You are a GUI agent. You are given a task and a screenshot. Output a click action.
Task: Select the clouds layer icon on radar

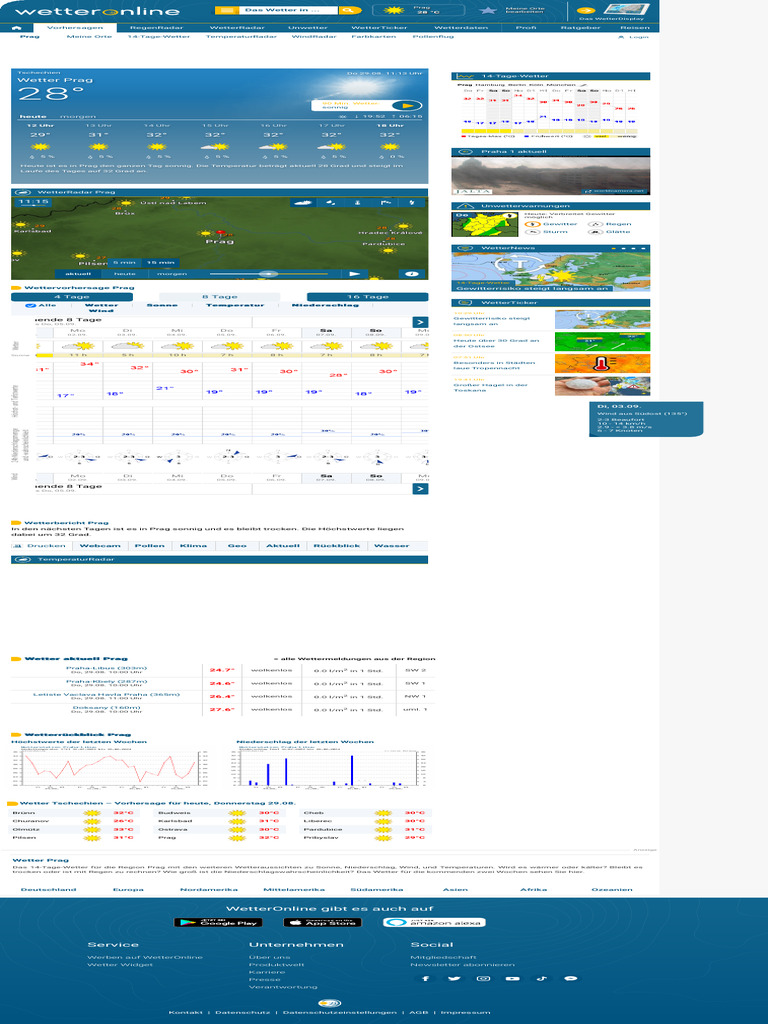click(x=304, y=202)
